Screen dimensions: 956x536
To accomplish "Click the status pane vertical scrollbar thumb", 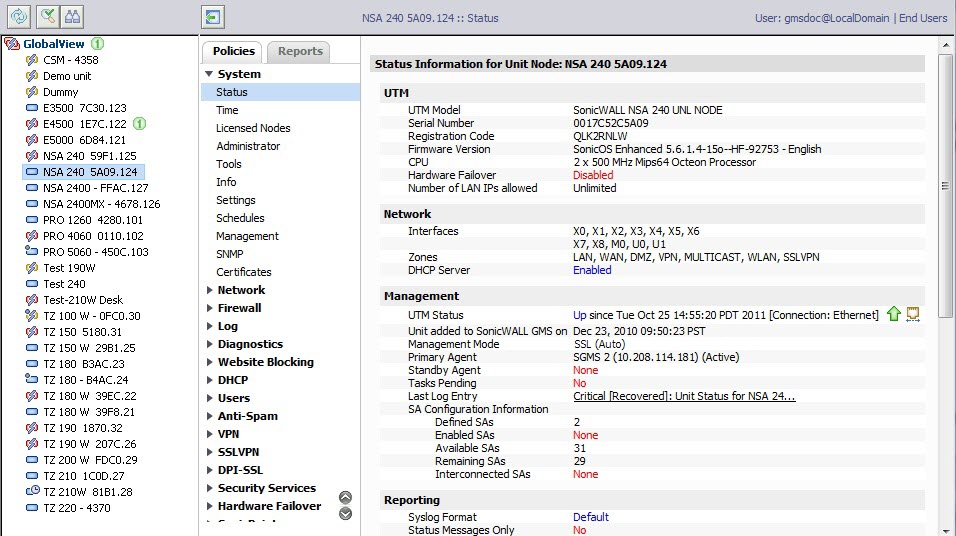I will [x=945, y=186].
